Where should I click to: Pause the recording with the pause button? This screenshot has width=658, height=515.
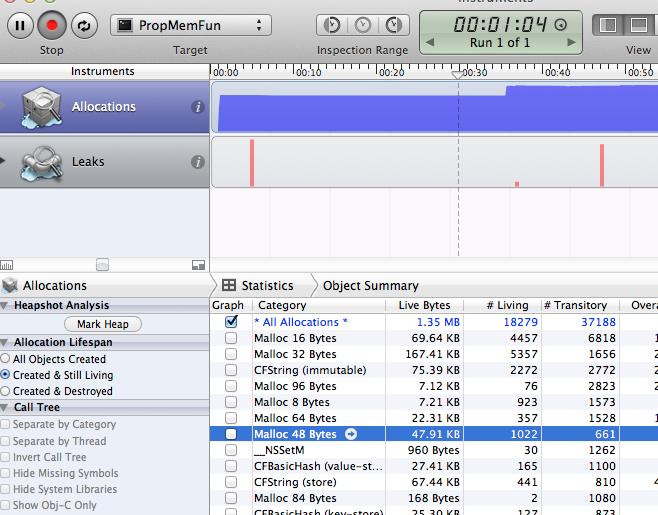21,25
